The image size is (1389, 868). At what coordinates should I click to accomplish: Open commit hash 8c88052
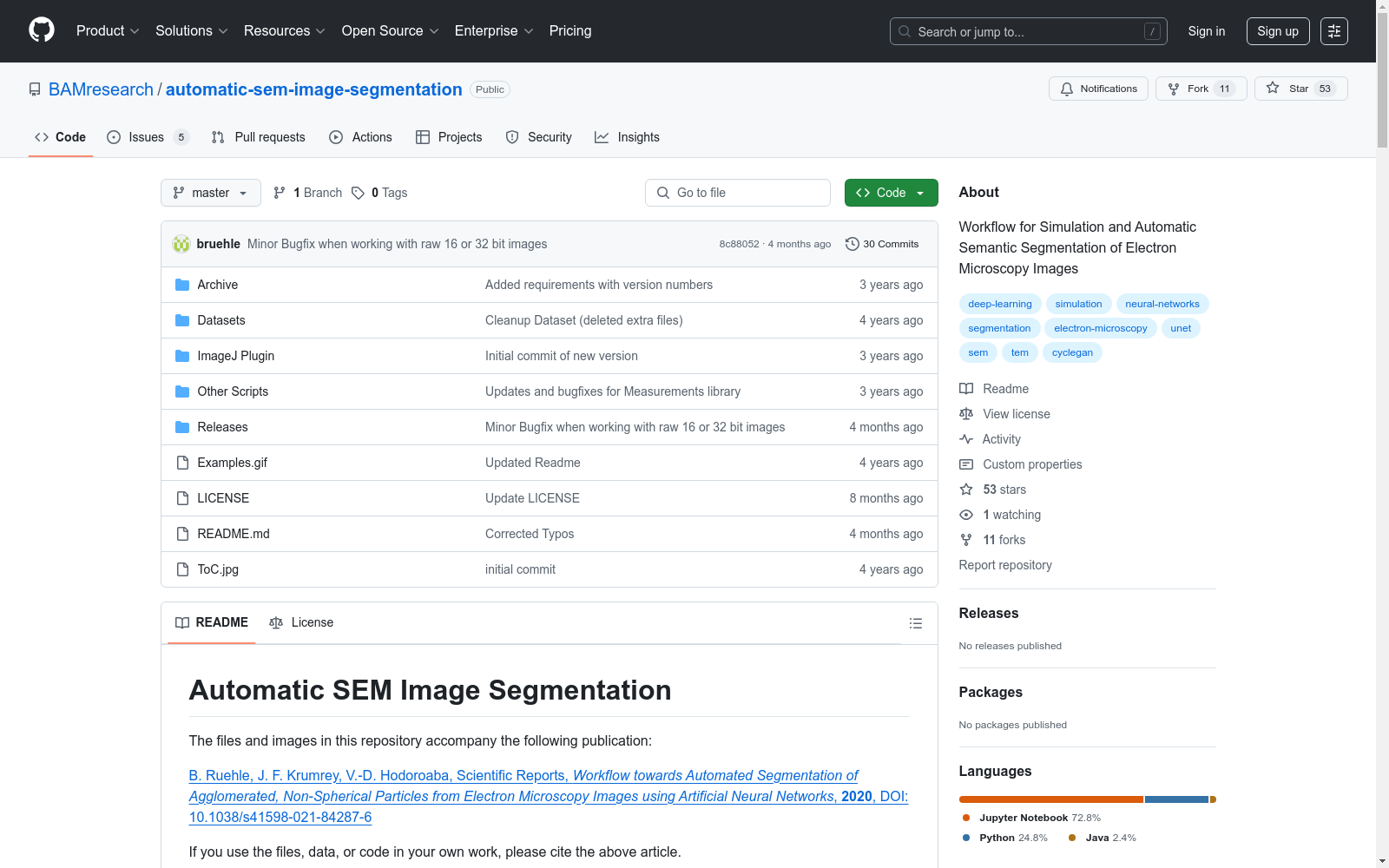click(739, 244)
